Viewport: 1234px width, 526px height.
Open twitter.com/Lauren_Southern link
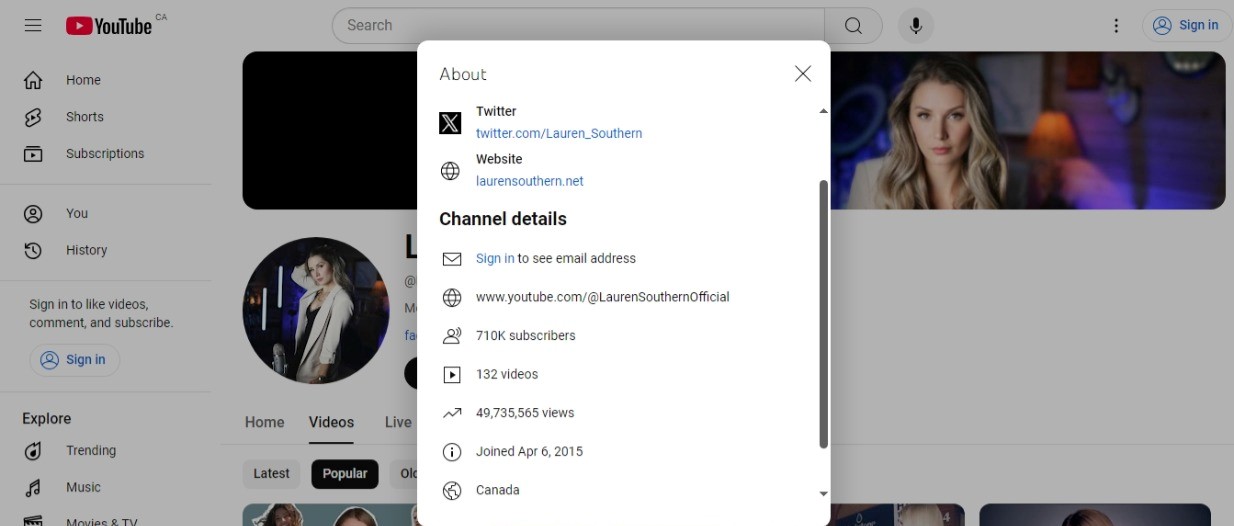pos(559,133)
